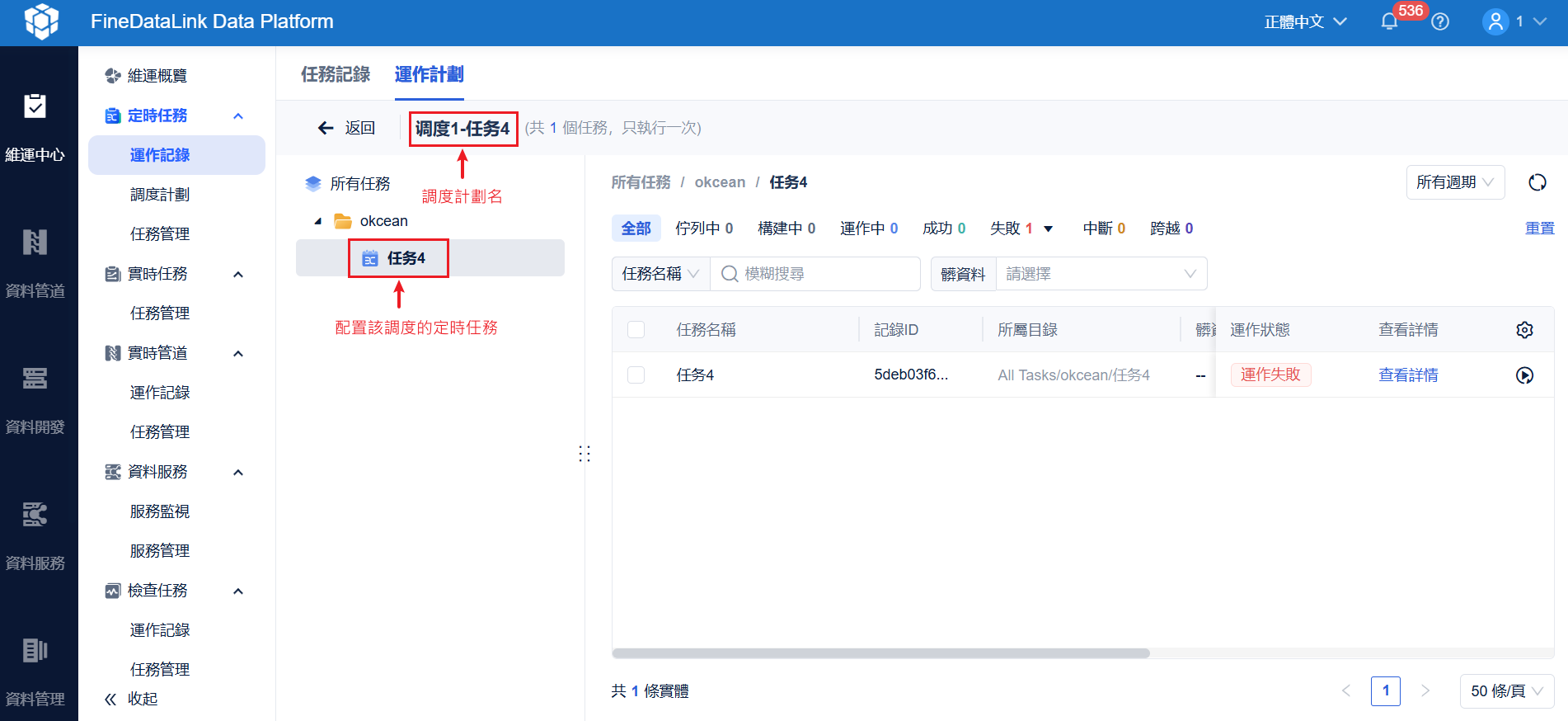The image size is (1568, 721).
Task: Open the 任務名稱 search-type dropdown
Action: click(x=660, y=274)
